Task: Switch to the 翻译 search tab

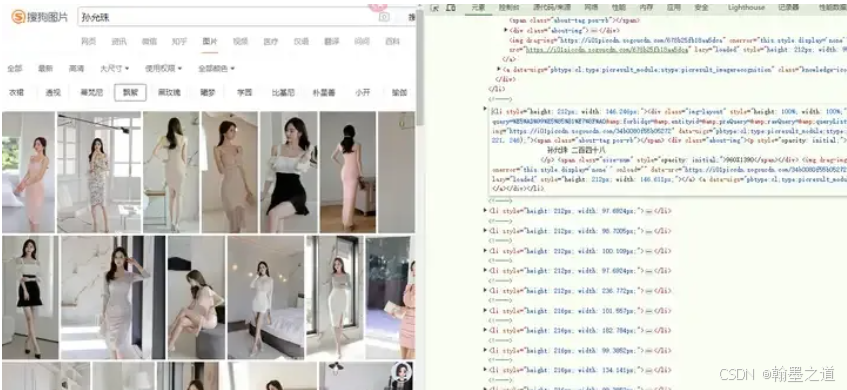Action: point(332,42)
